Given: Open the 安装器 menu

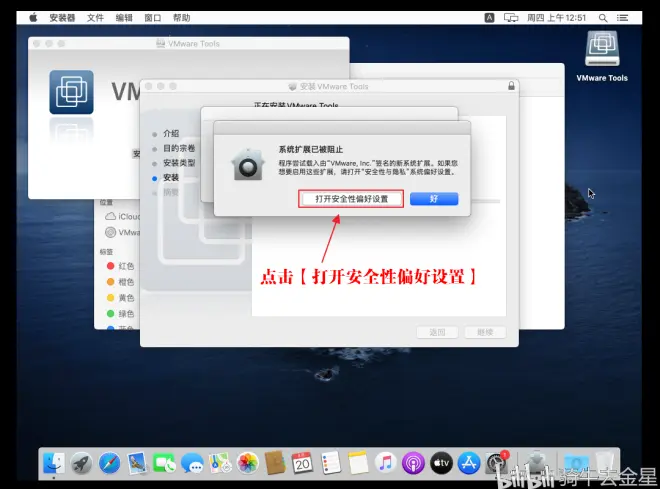Looking at the screenshot, I should [62, 18].
